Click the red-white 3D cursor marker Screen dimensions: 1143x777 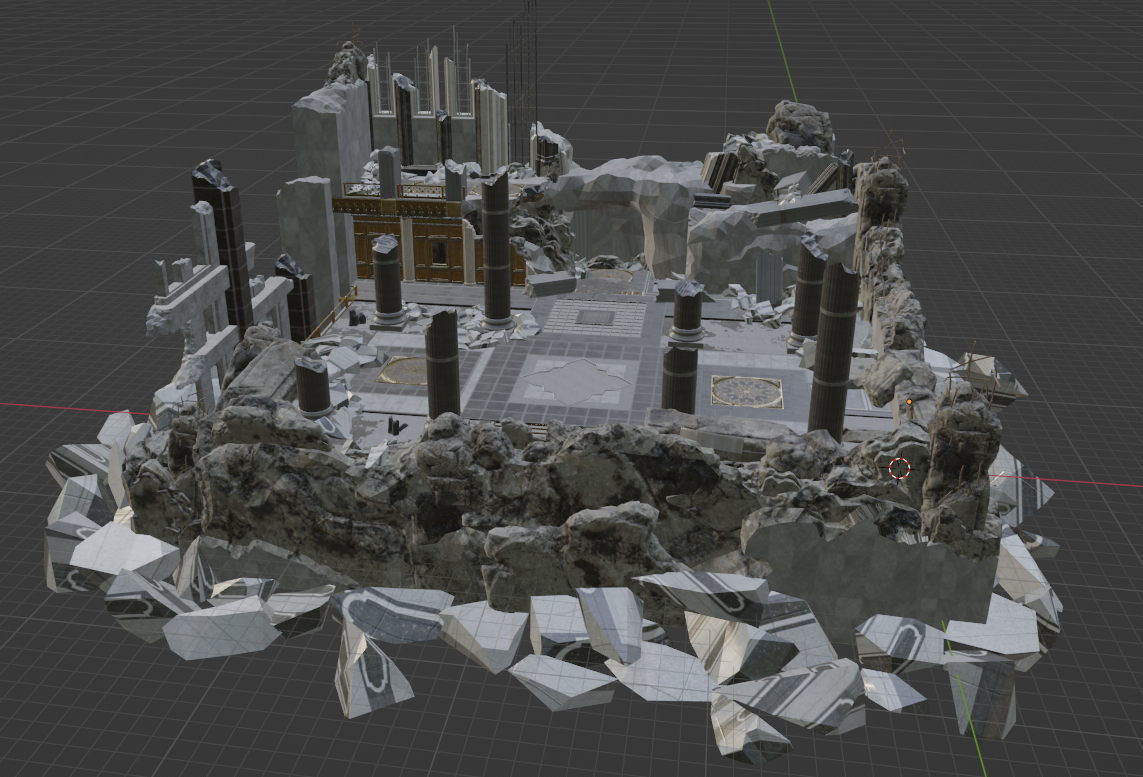coord(897,466)
